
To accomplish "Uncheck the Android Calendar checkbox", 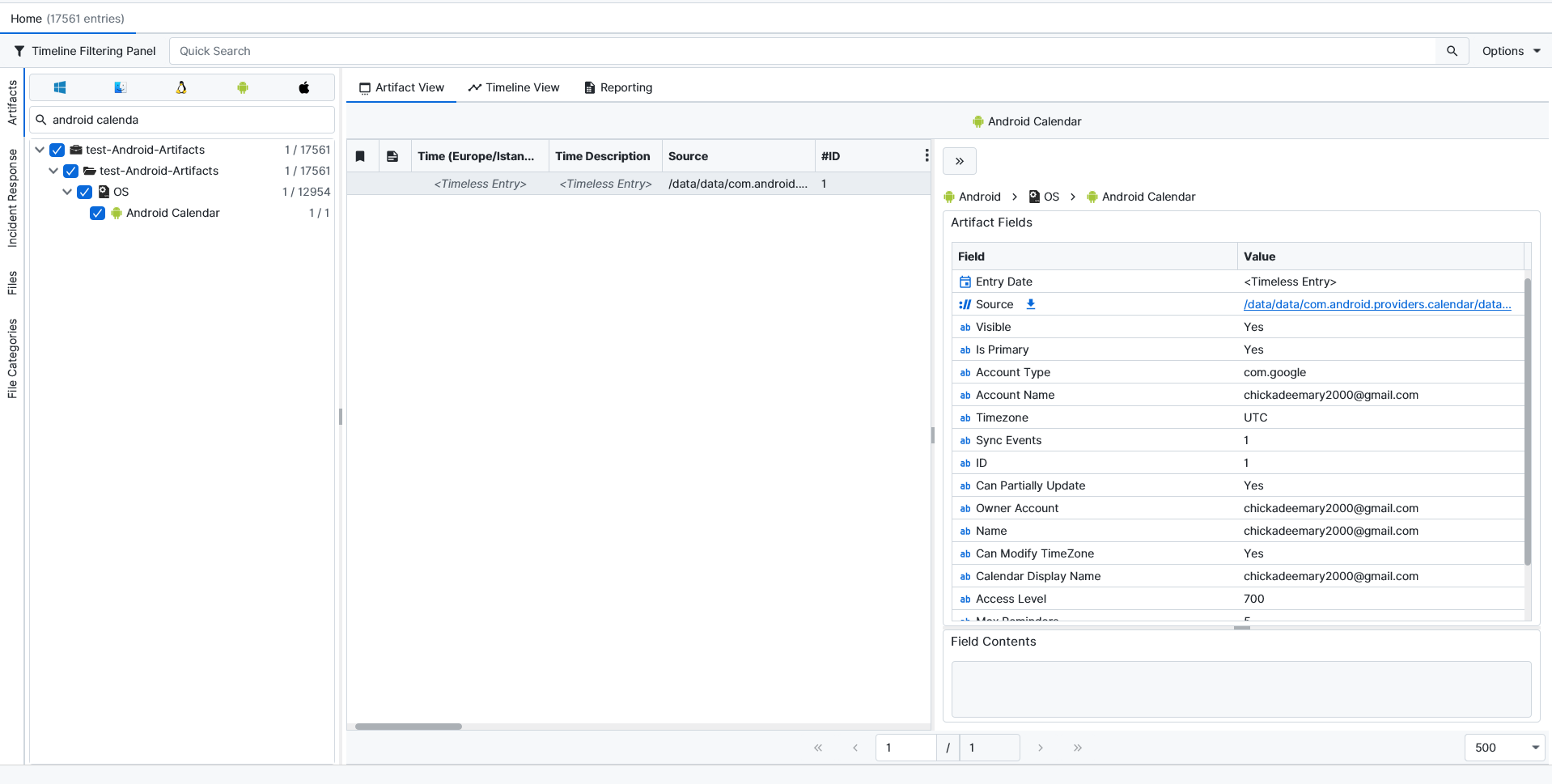I will (98, 213).
